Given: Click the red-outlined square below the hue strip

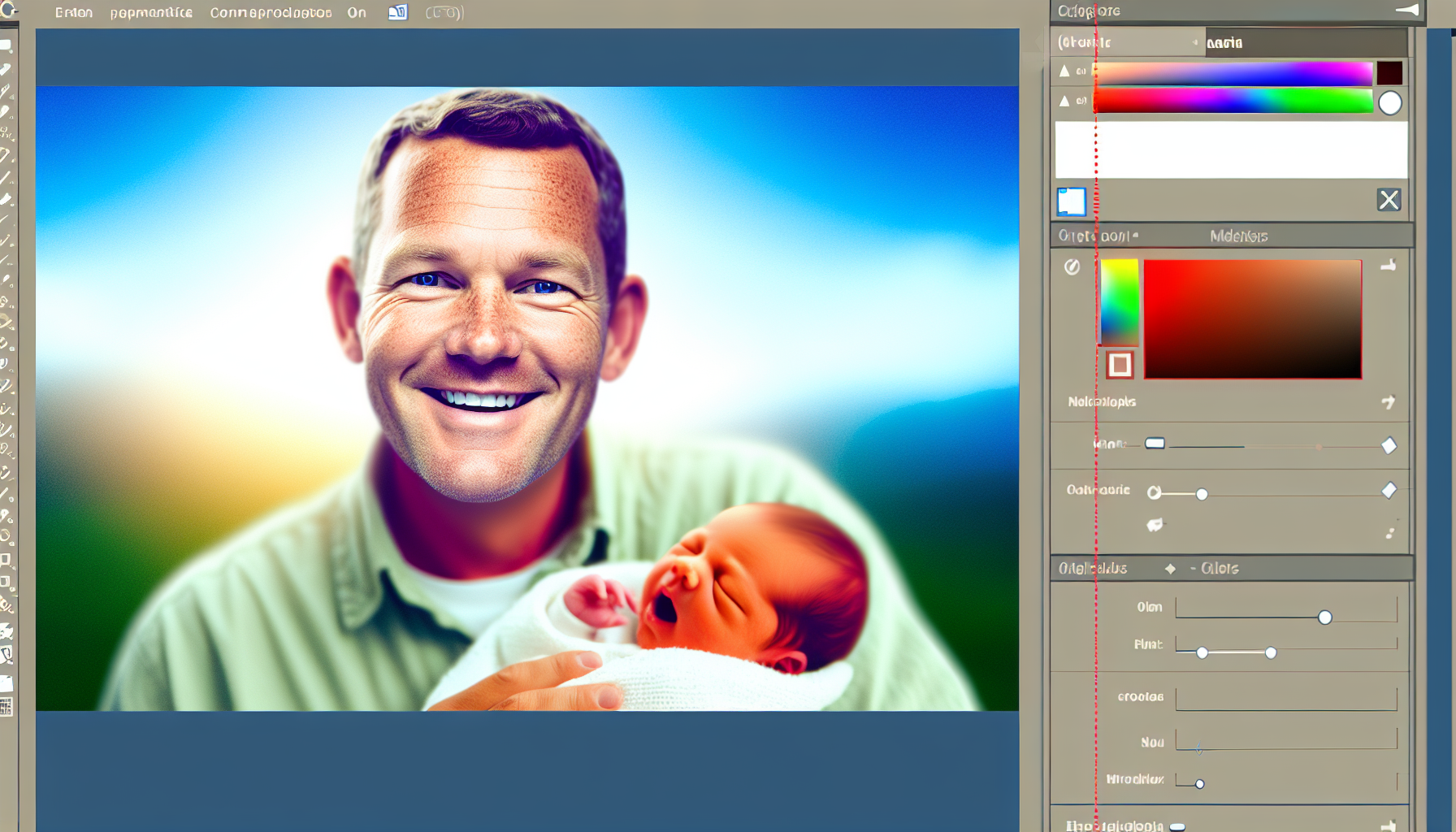Looking at the screenshot, I should click(x=1120, y=365).
